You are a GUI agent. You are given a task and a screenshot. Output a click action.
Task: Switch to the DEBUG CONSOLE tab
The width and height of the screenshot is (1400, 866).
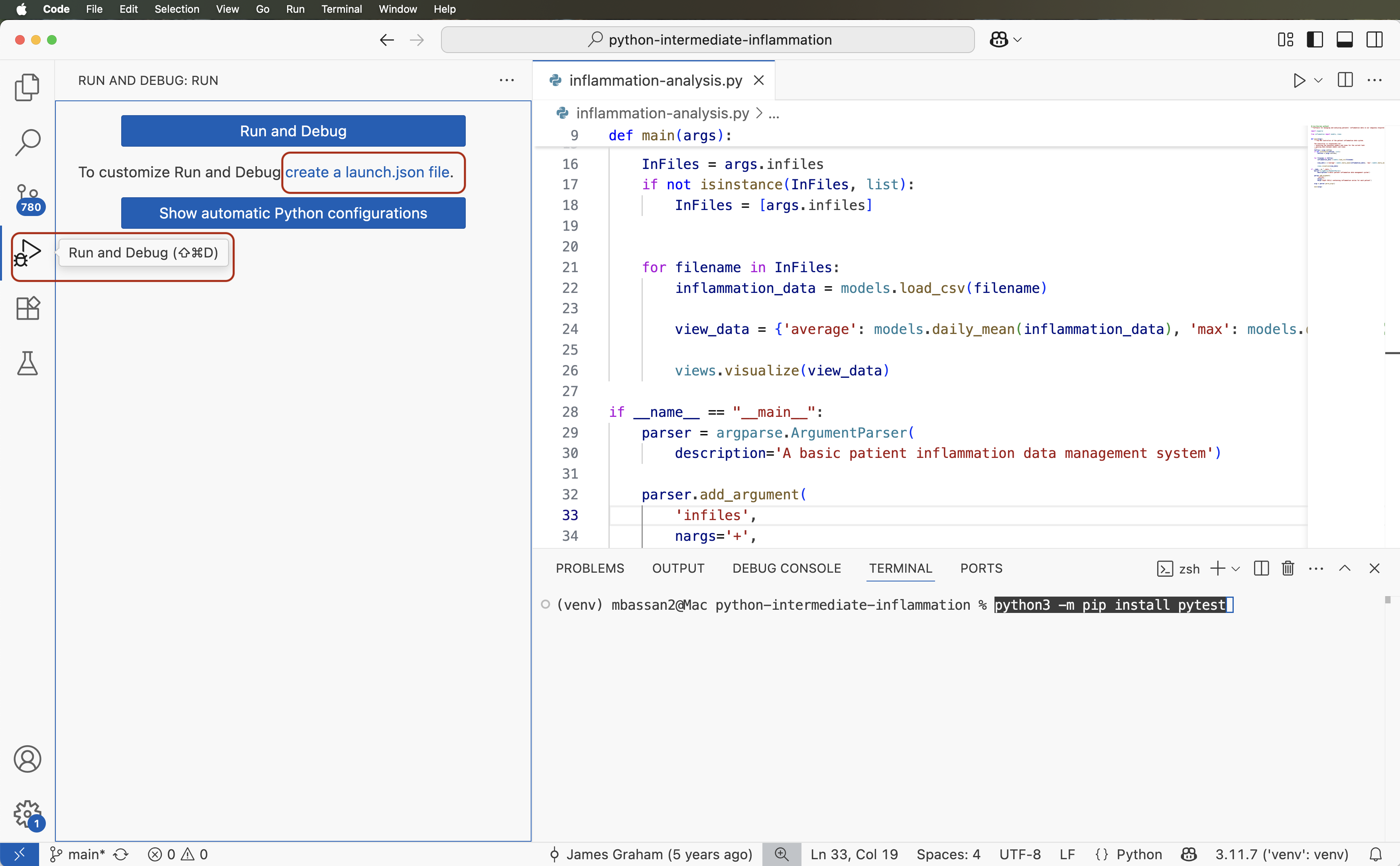[786, 568]
